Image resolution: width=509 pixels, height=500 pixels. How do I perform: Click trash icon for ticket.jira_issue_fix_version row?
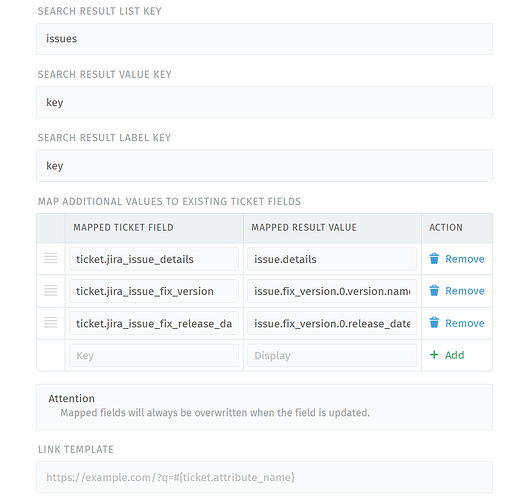(434, 290)
